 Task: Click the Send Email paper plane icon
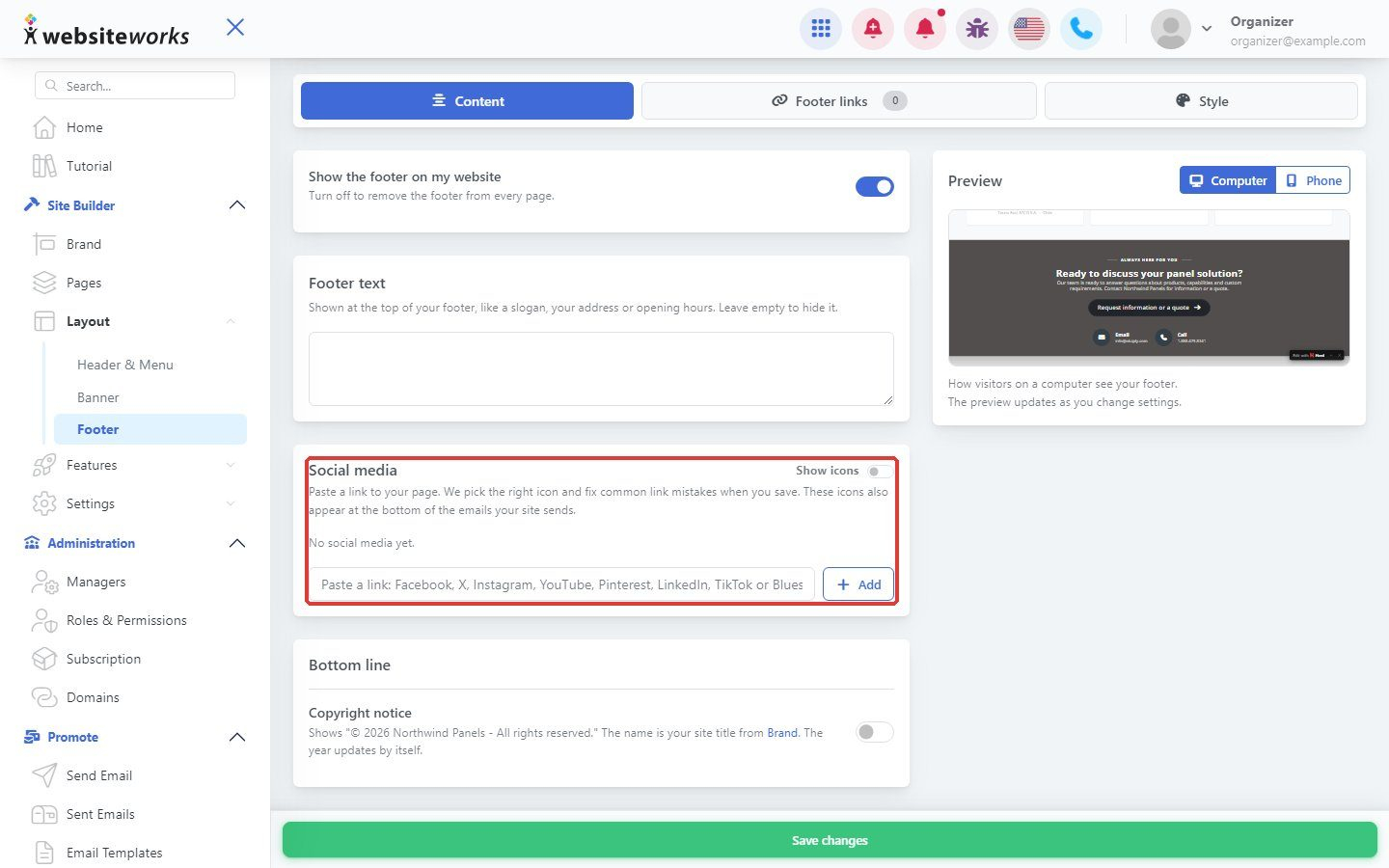pos(44,775)
